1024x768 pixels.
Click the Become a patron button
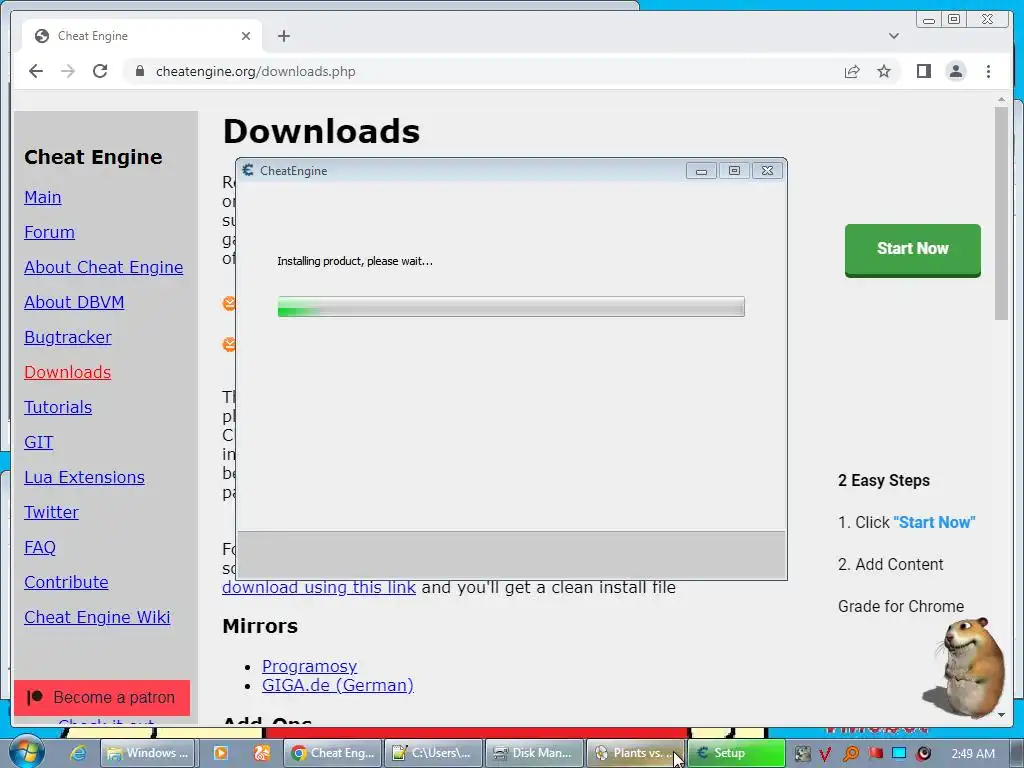[x=102, y=697]
